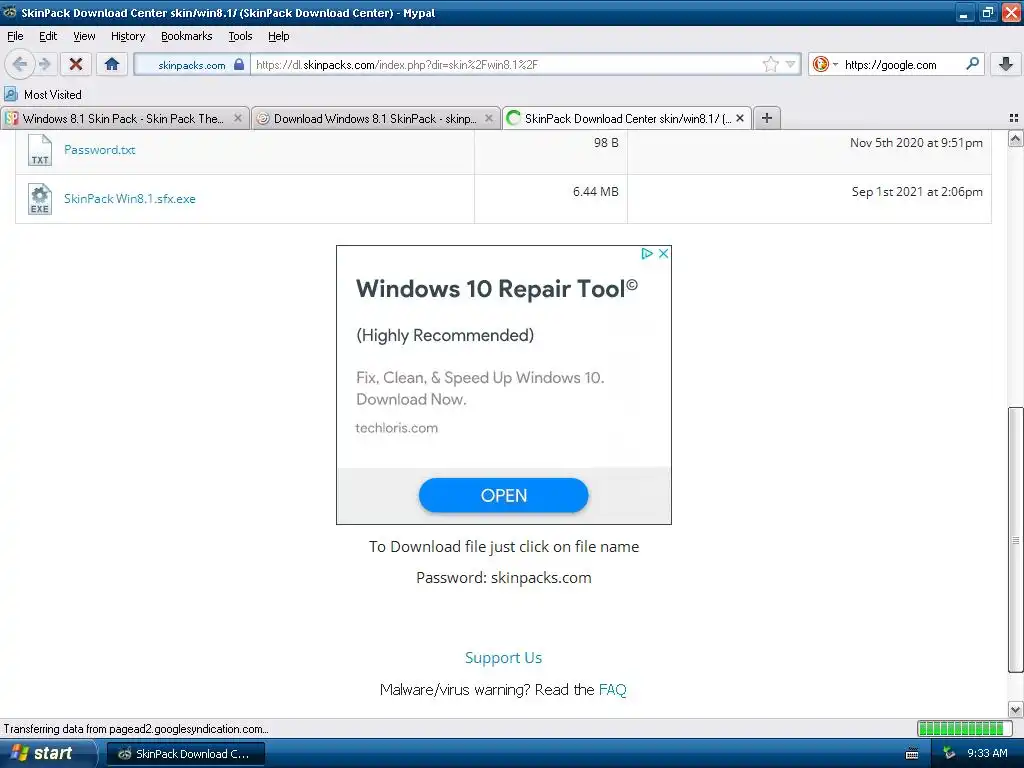Click the Password: skinpacks.com text
This screenshot has height=768, width=1024.
tap(504, 577)
